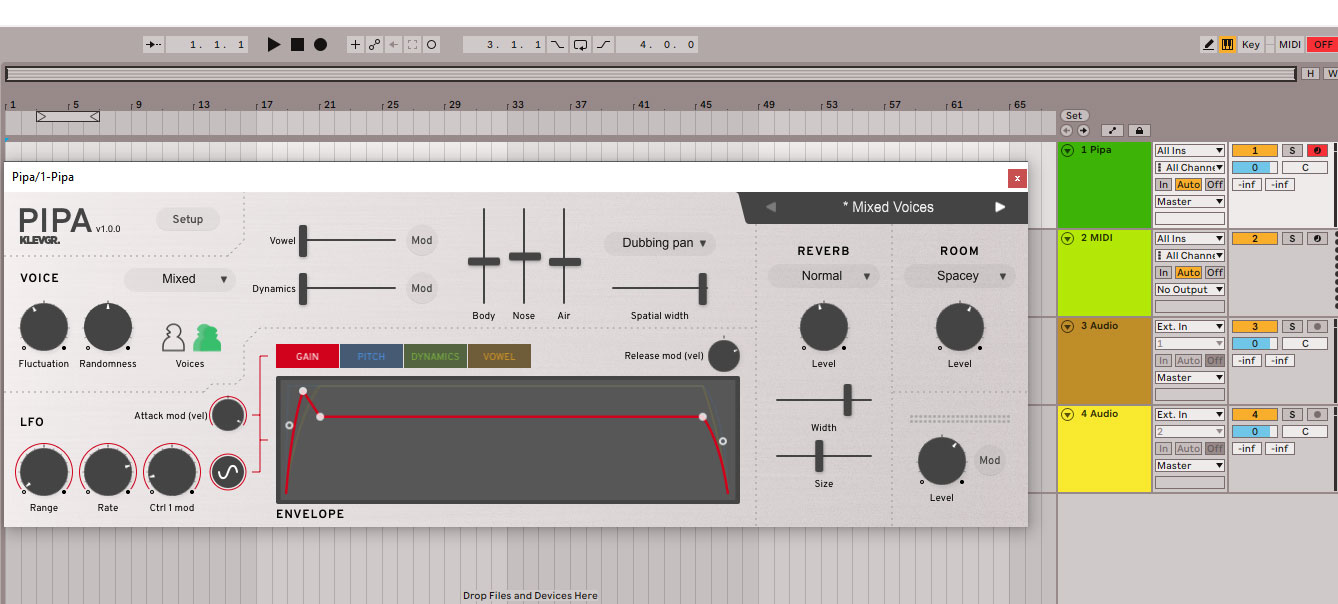This screenshot has width=1338, height=604.
Task: Open the No Output dropdown on MIDI track
Action: pyautogui.click(x=1189, y=290)
